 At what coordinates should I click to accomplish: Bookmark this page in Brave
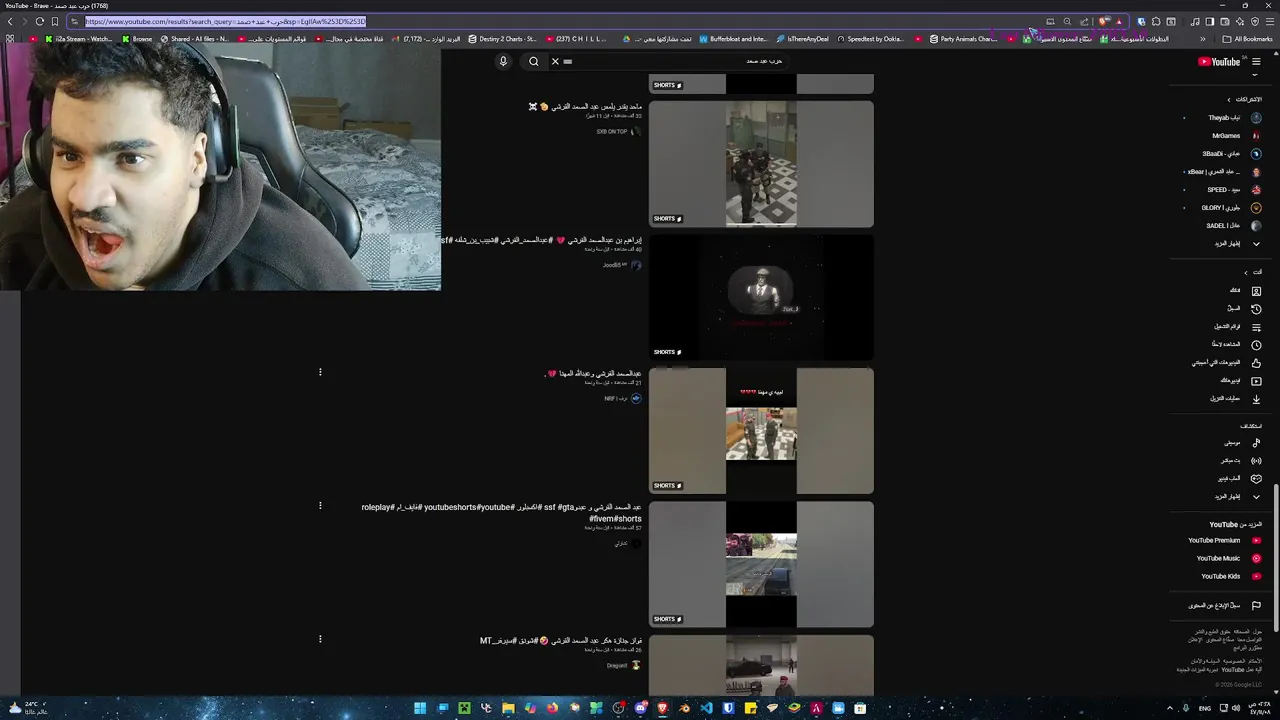[x=55, y=21]
